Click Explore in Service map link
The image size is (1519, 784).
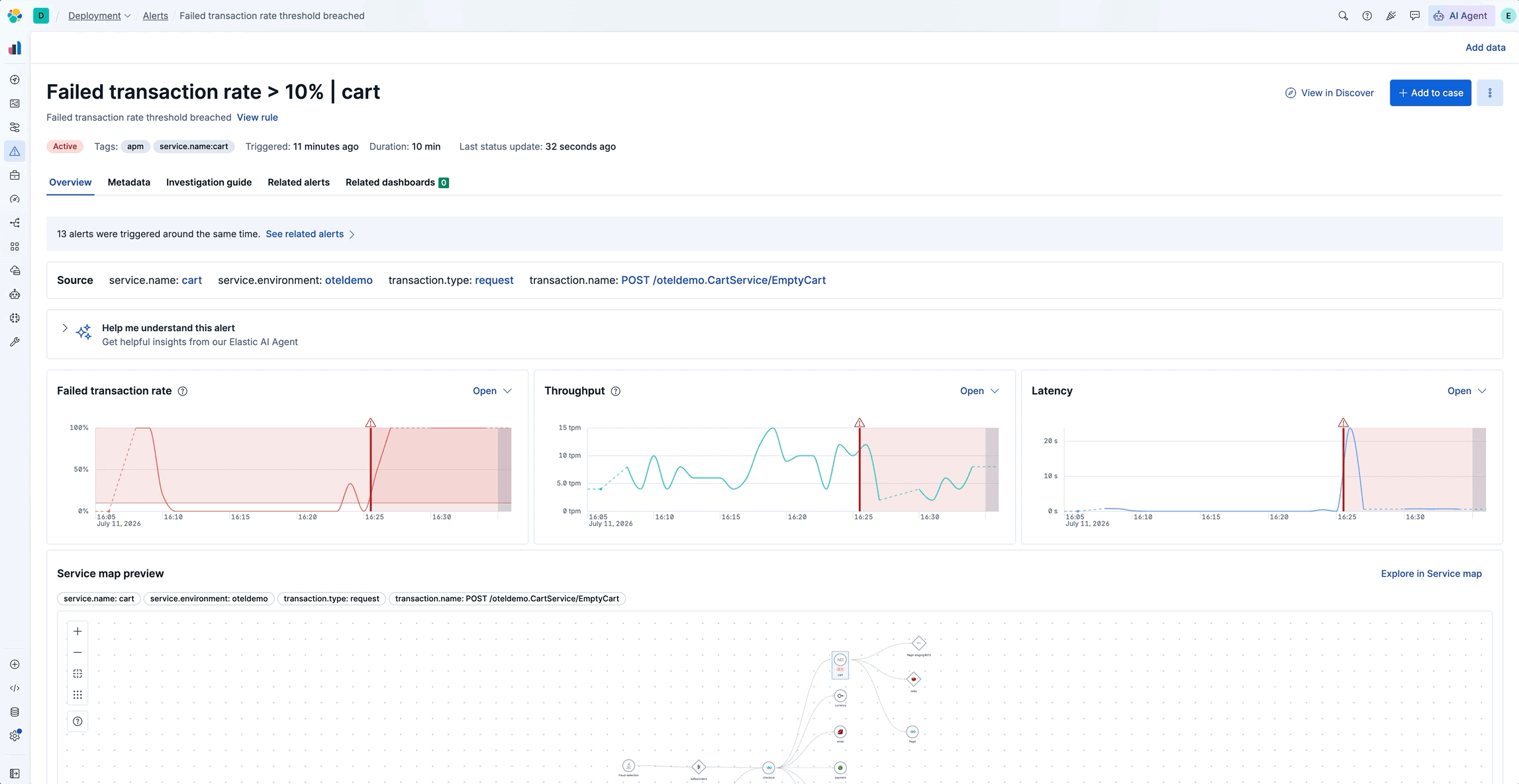1431,574
